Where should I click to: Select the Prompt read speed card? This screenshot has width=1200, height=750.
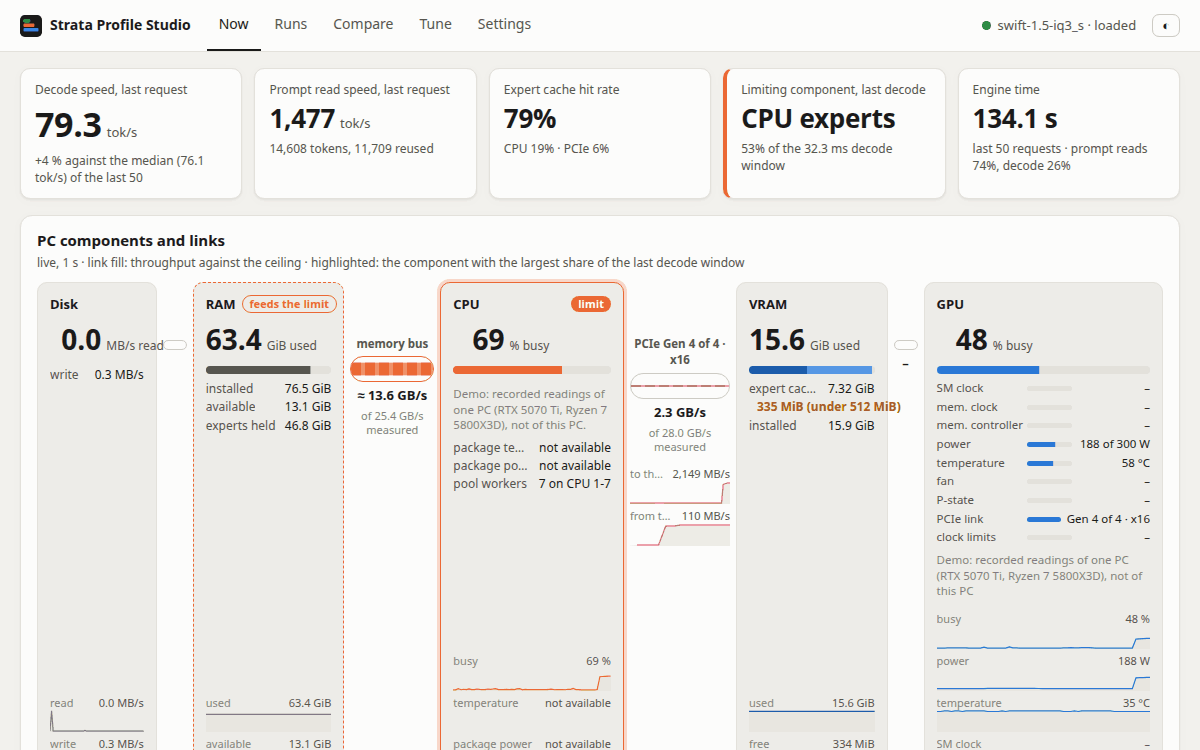365,133
